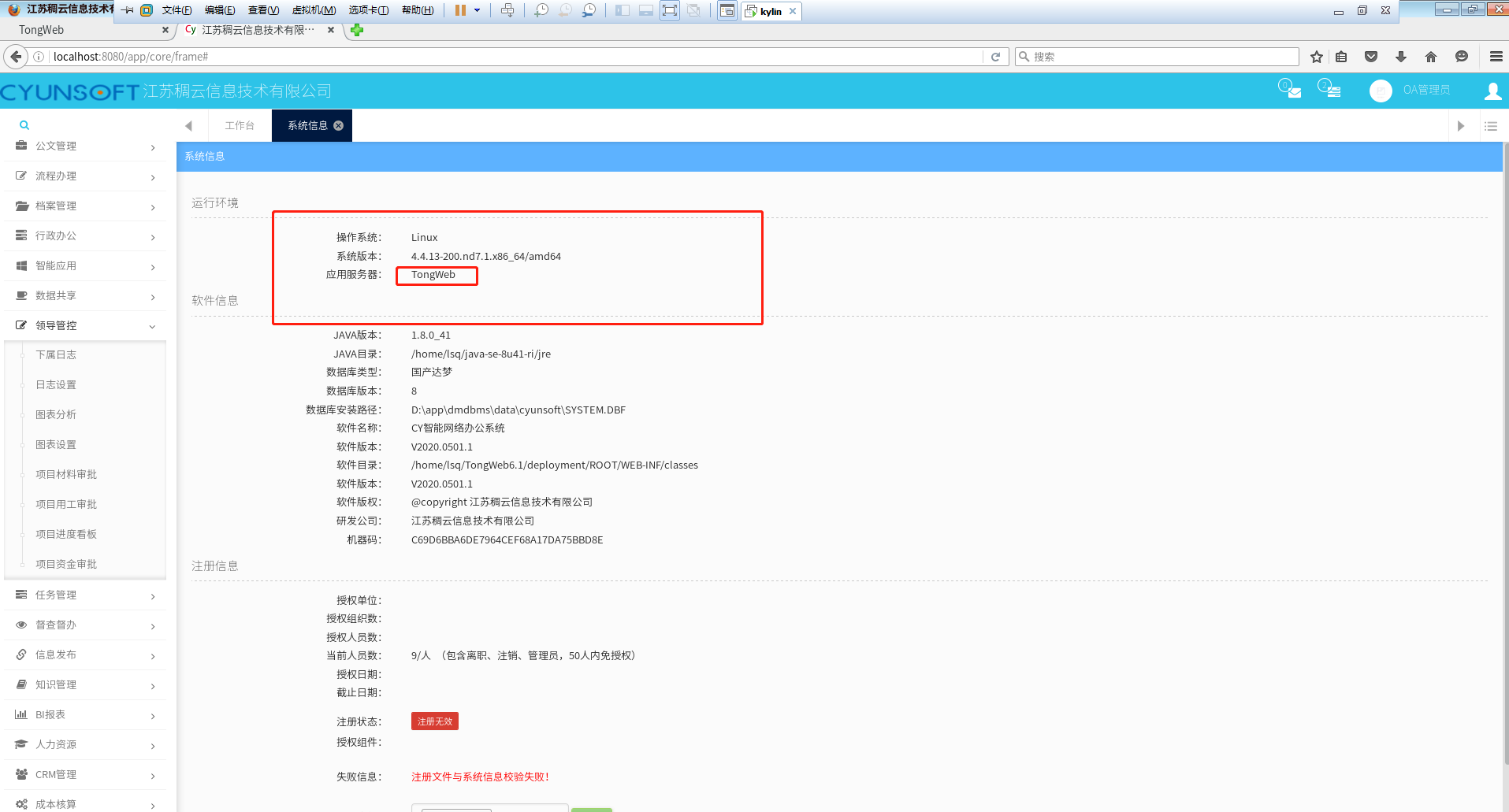Expand the 流程办理 sidebar menu
Screen dimensions: 1509x812
(x=85, y=176)
